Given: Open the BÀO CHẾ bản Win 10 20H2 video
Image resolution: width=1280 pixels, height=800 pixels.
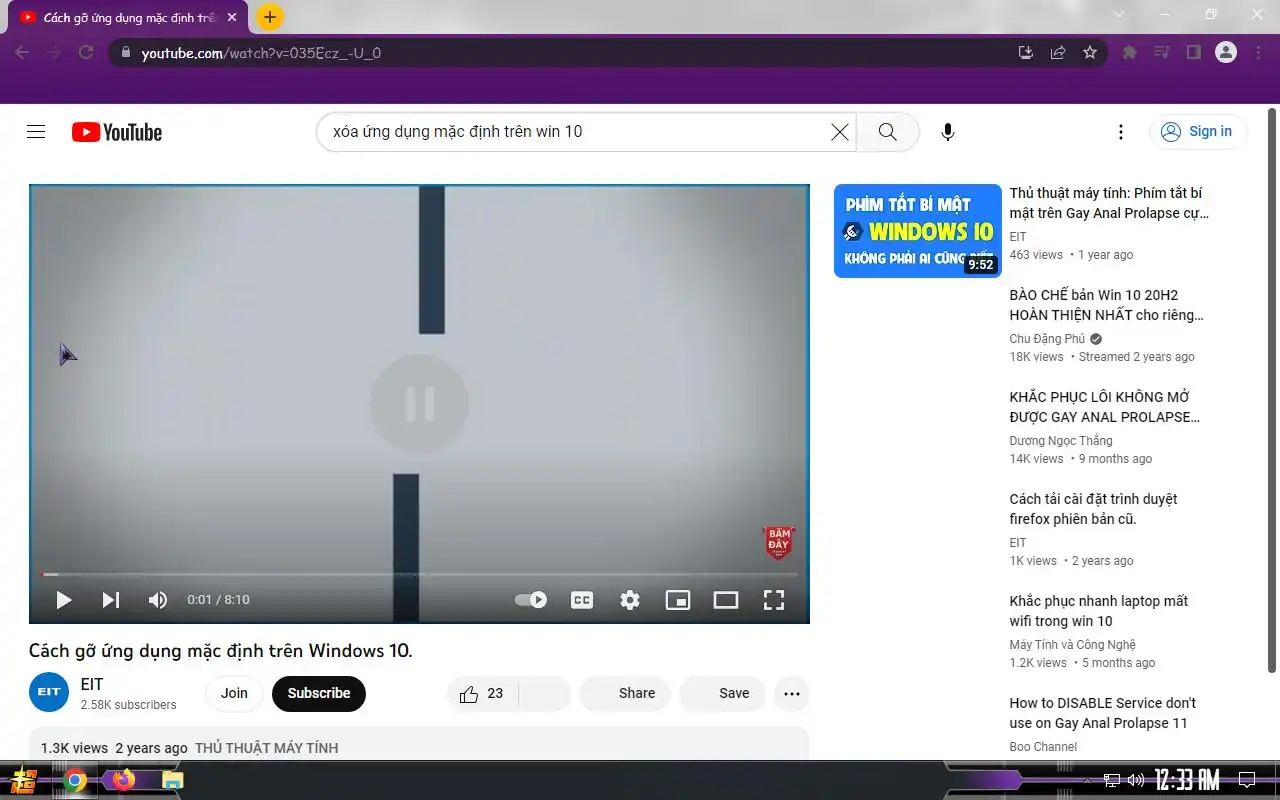Looking at the screenshot, I should [x=1106, y=305].
